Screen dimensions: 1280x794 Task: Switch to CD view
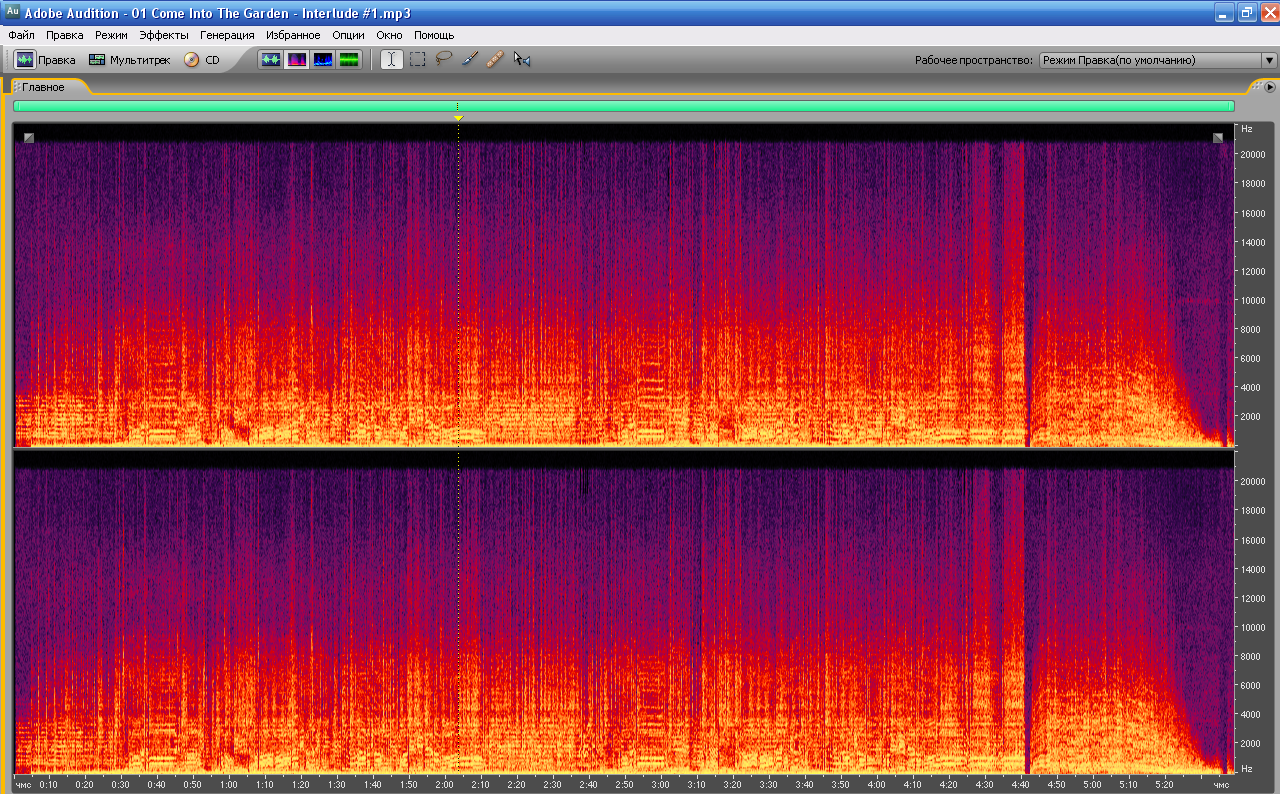[x=201, y=60]
